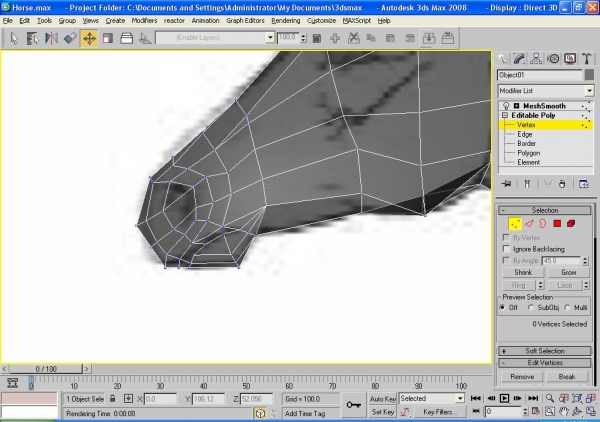Image resolution: width=600 pixels, height=422 pixels.
Task: Click the Remove vertices button
Action: tap(522, 377)
